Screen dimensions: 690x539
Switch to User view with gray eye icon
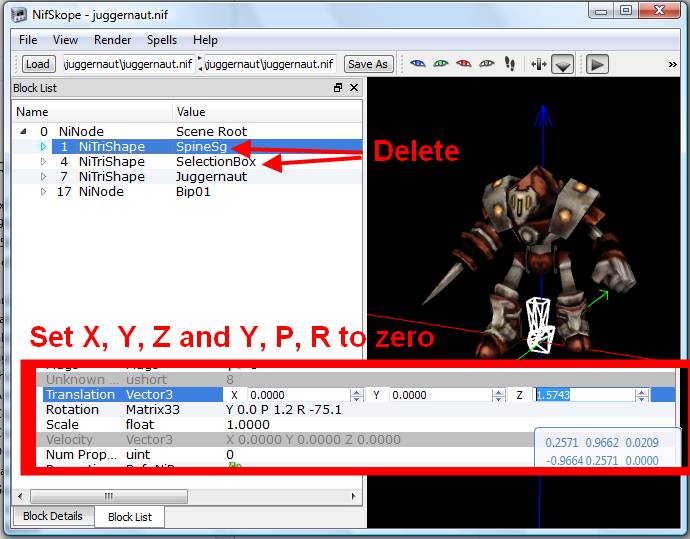(x=487, y=64)
